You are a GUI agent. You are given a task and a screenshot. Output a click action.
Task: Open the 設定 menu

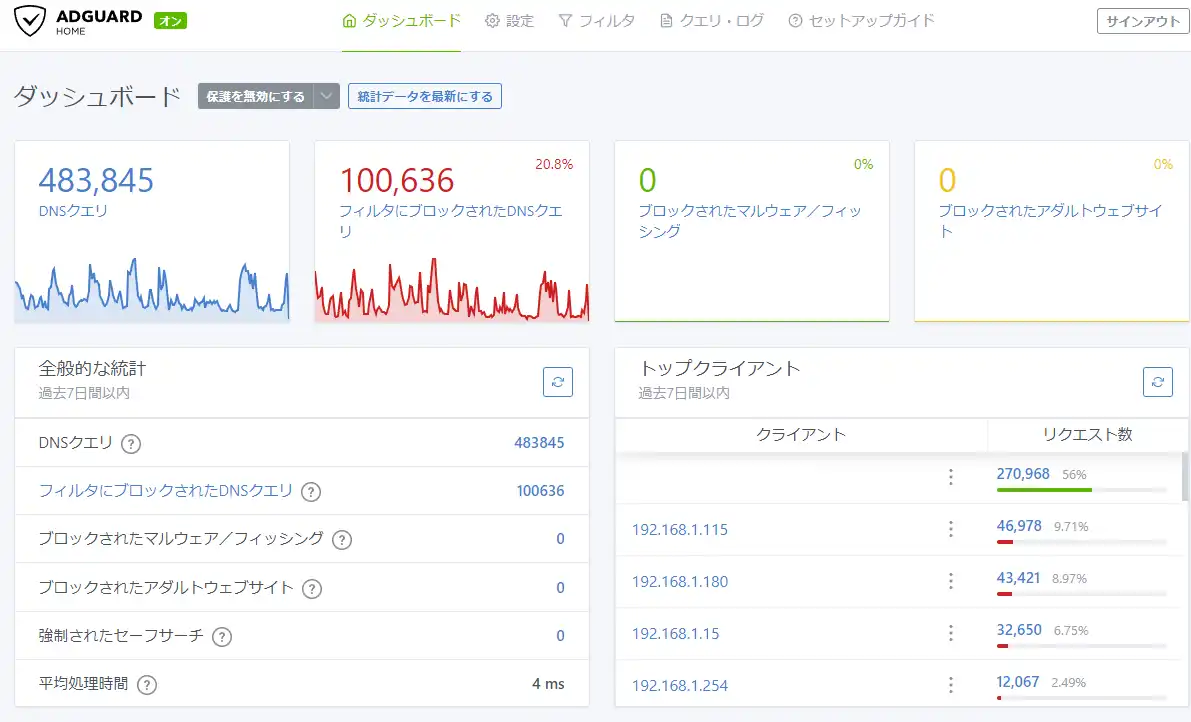(x=510, y=20)
